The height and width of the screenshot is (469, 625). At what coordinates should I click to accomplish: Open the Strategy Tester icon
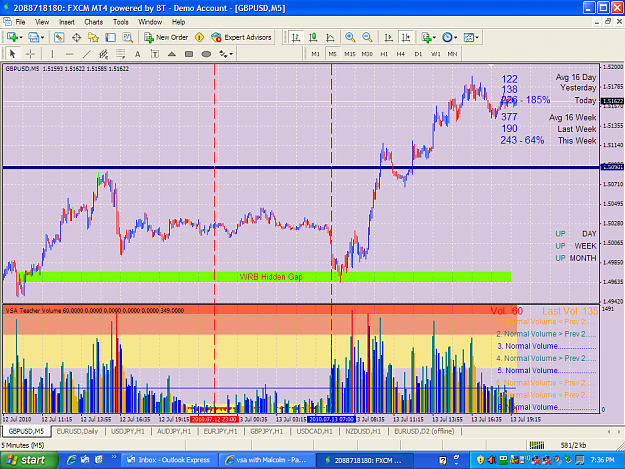[128, 37]
